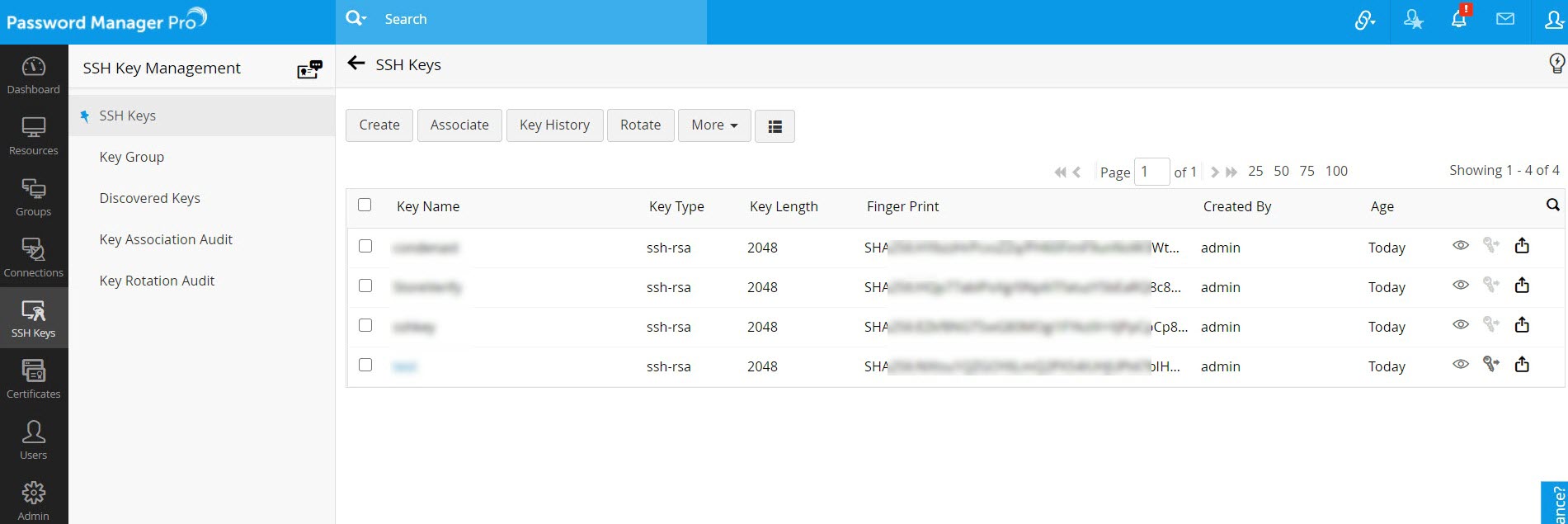Sort by Created By column header
This screenshot has width=1568, height=524.
[x=1237, y=206]
